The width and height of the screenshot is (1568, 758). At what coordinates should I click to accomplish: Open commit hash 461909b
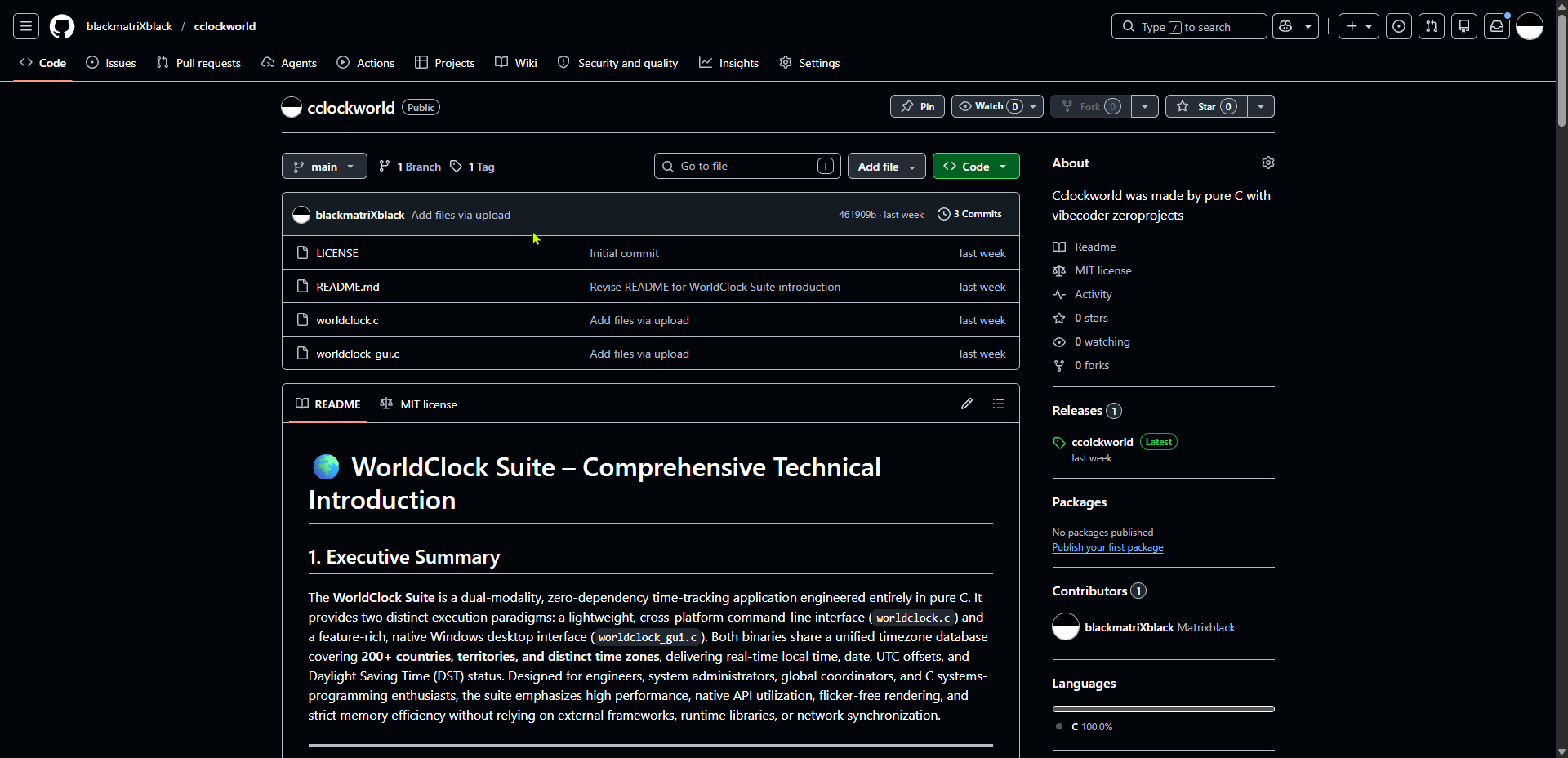point(857,215)
